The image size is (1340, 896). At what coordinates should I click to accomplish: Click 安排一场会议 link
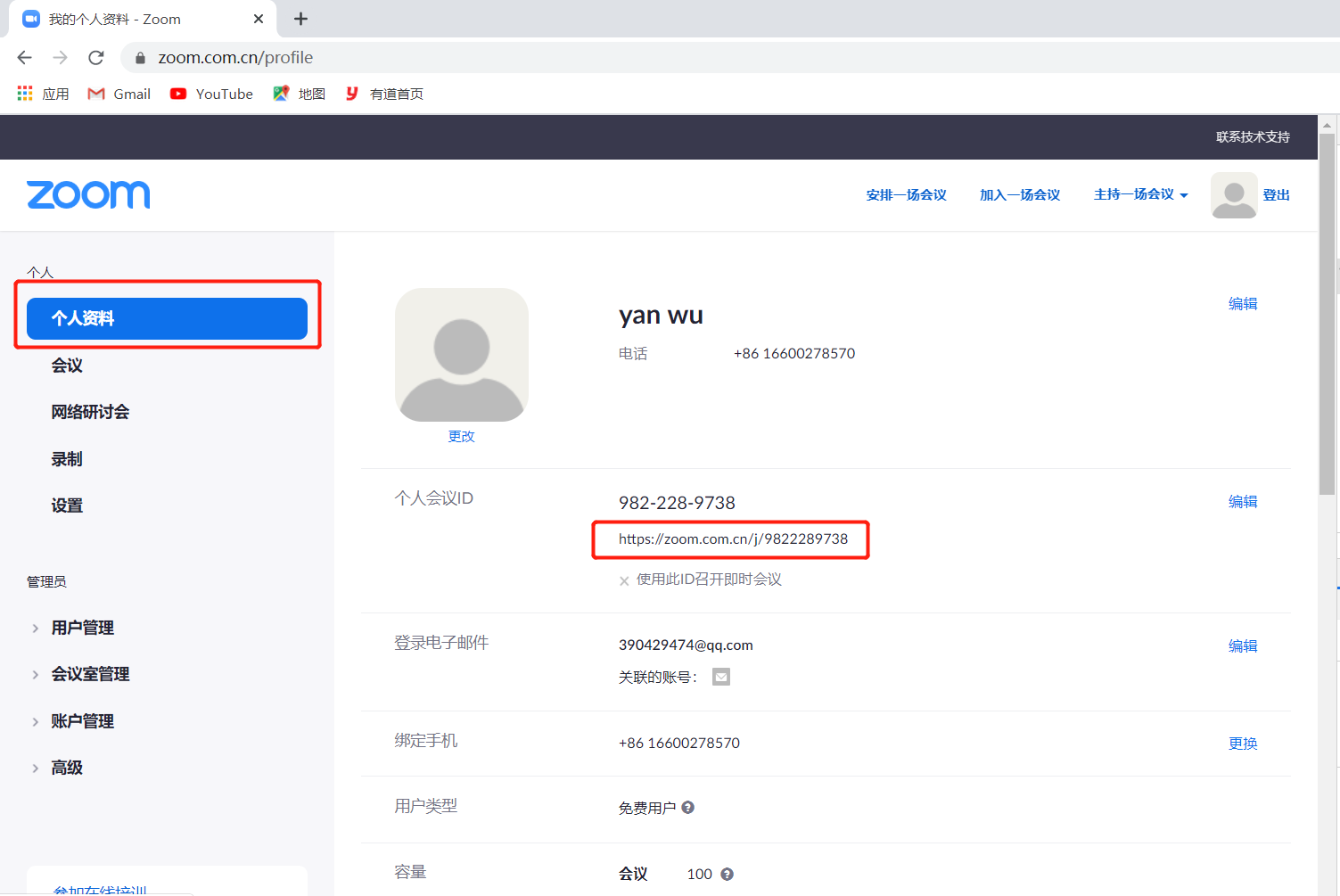coord(906,194)
